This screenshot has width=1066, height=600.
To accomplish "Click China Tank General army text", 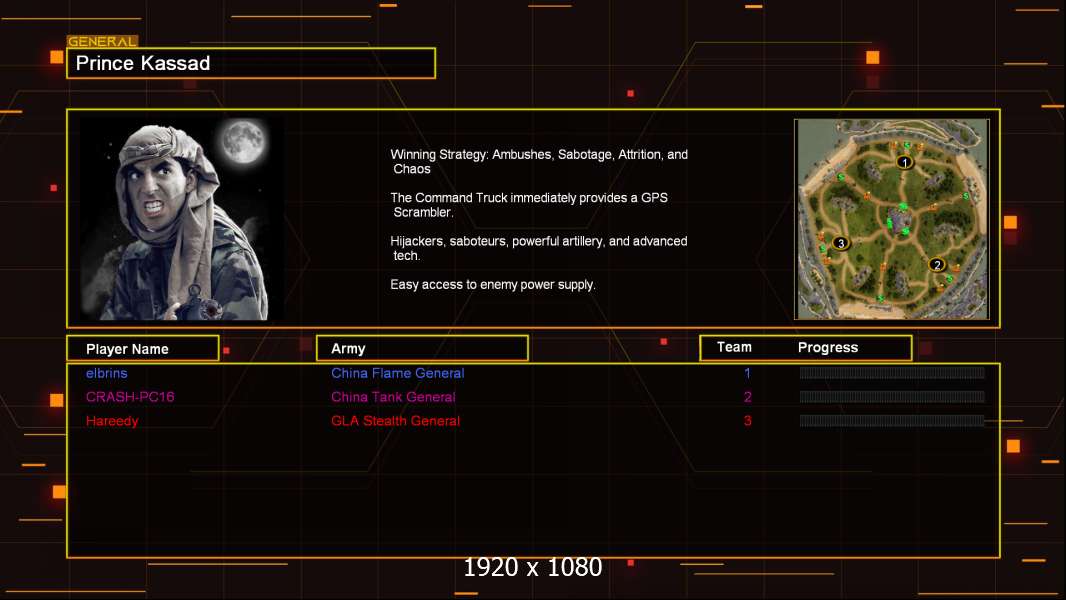I will click(393, 397).
